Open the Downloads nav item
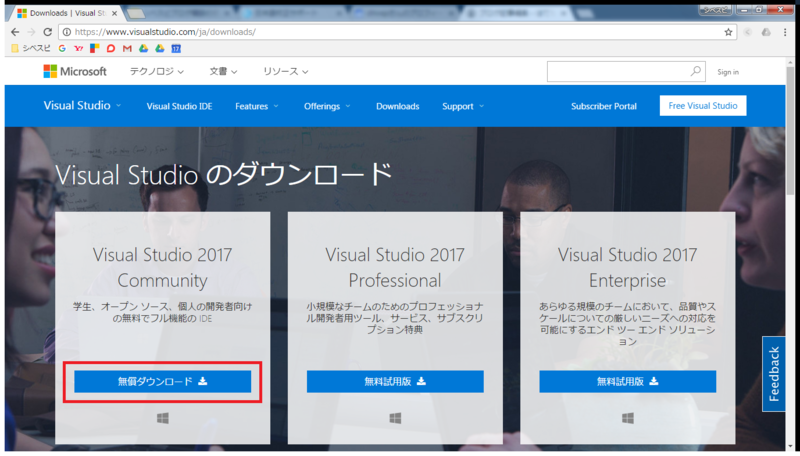 397,106
